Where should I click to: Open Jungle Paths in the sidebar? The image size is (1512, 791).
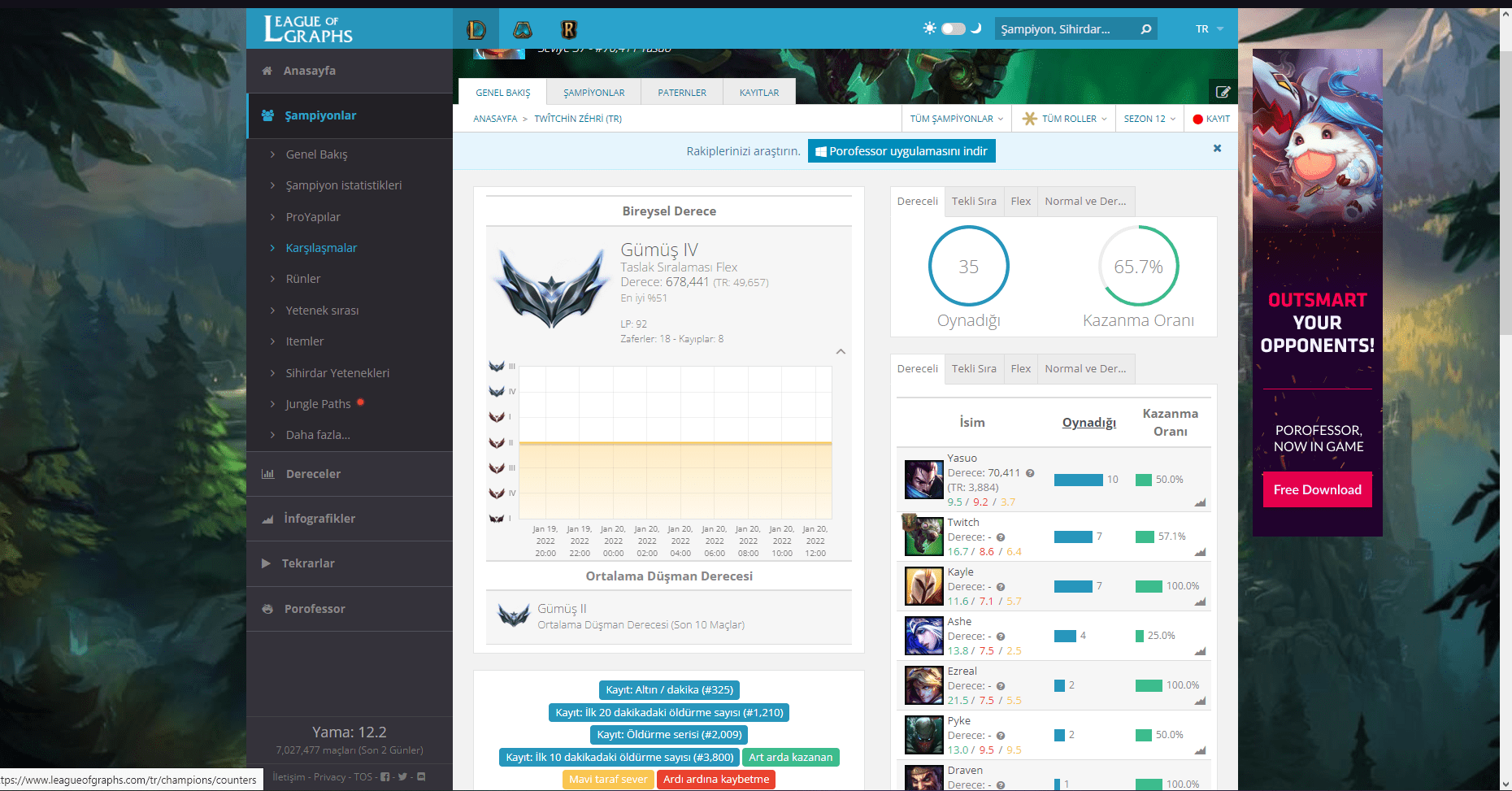point(318,404)
